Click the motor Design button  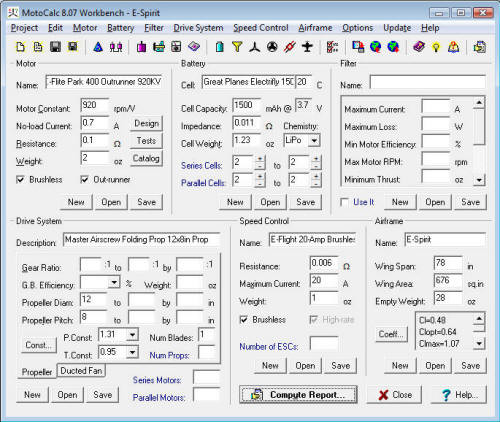[x=146, y=123]
